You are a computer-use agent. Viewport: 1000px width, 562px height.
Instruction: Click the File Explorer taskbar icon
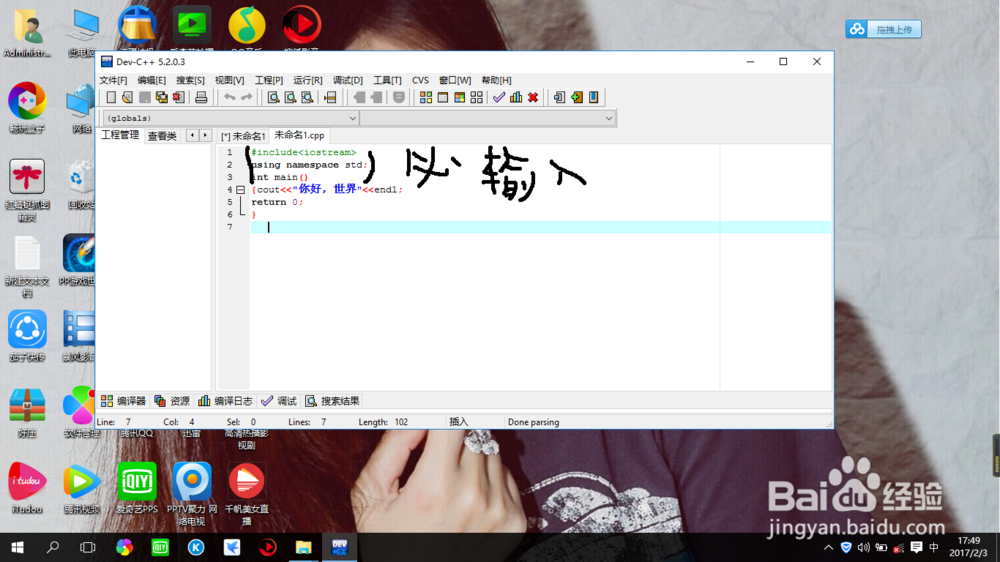coord(304,547)
